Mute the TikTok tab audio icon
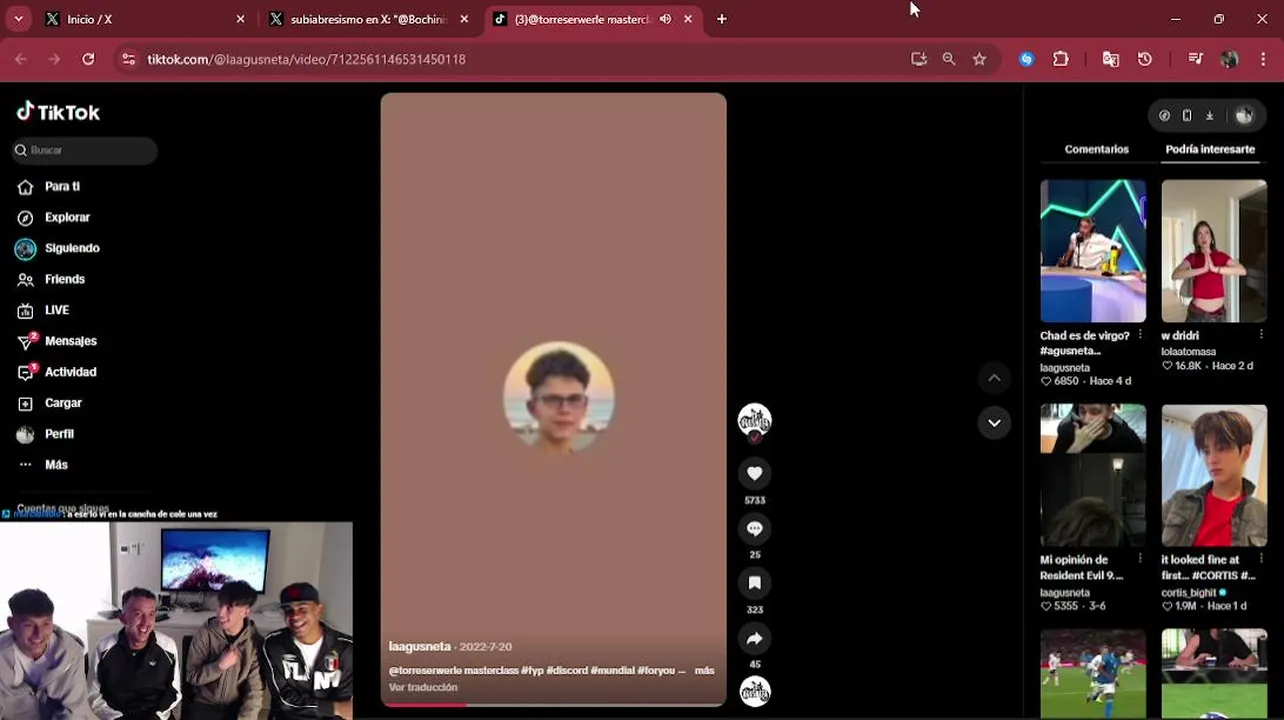This screenshot has height=720, width=1284. point(665,19)
